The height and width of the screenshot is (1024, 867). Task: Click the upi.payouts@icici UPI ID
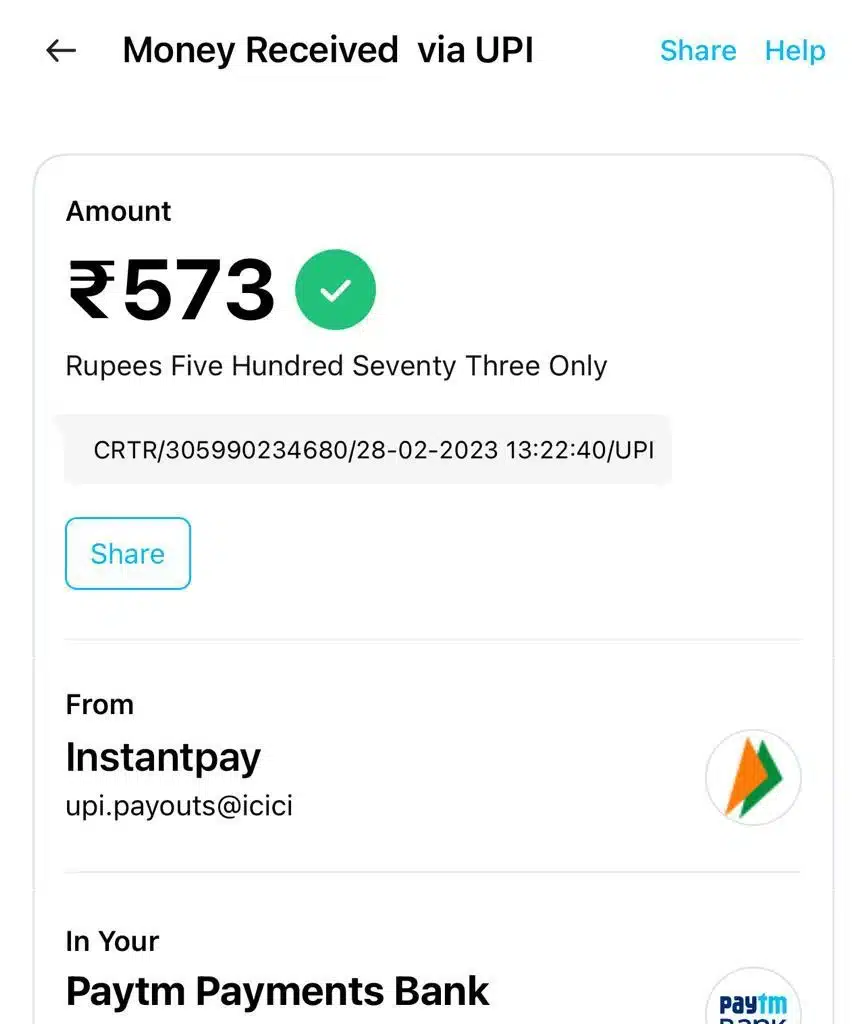tap(179, 806)
